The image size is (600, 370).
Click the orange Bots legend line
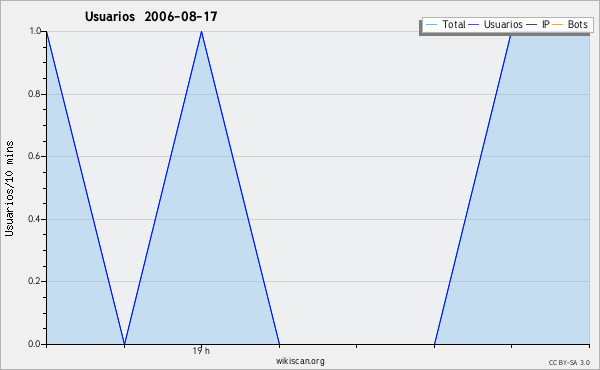click(x=558, y=25)
